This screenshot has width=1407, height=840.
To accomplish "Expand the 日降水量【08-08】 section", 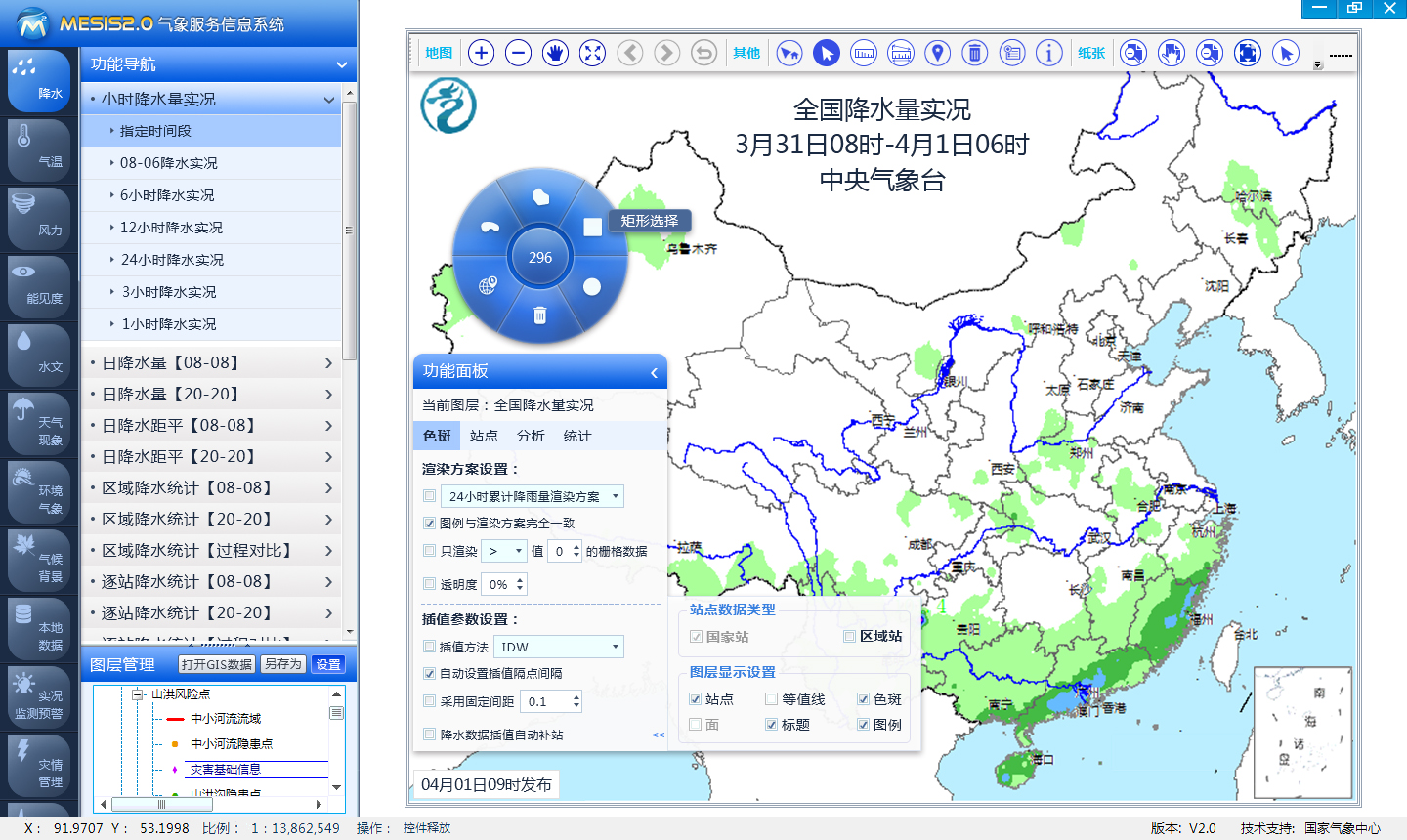I will click(x=211, y=363).
